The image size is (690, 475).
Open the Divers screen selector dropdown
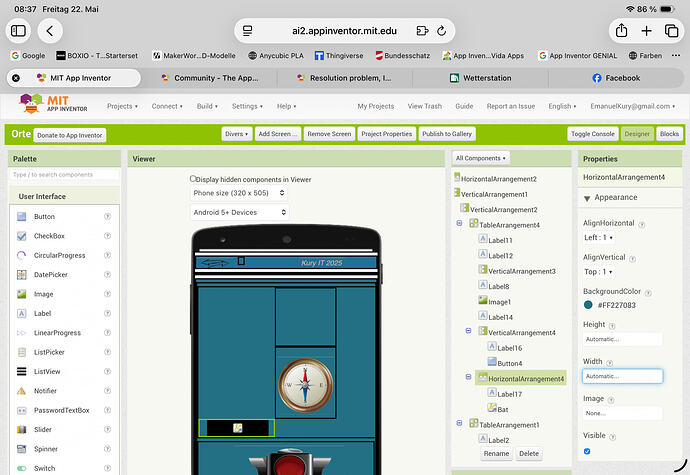(237, 134)
